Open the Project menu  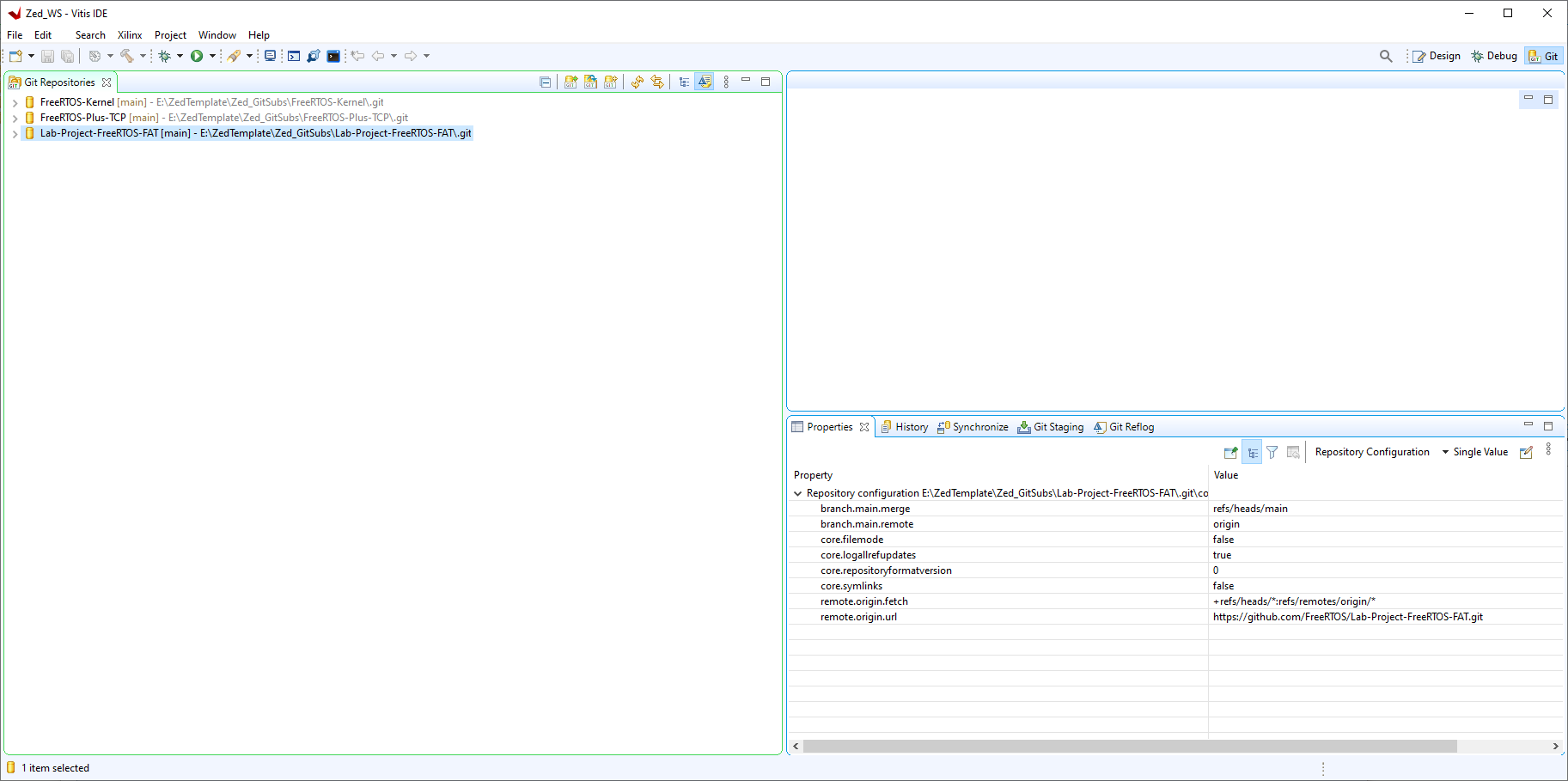(170, 35)
